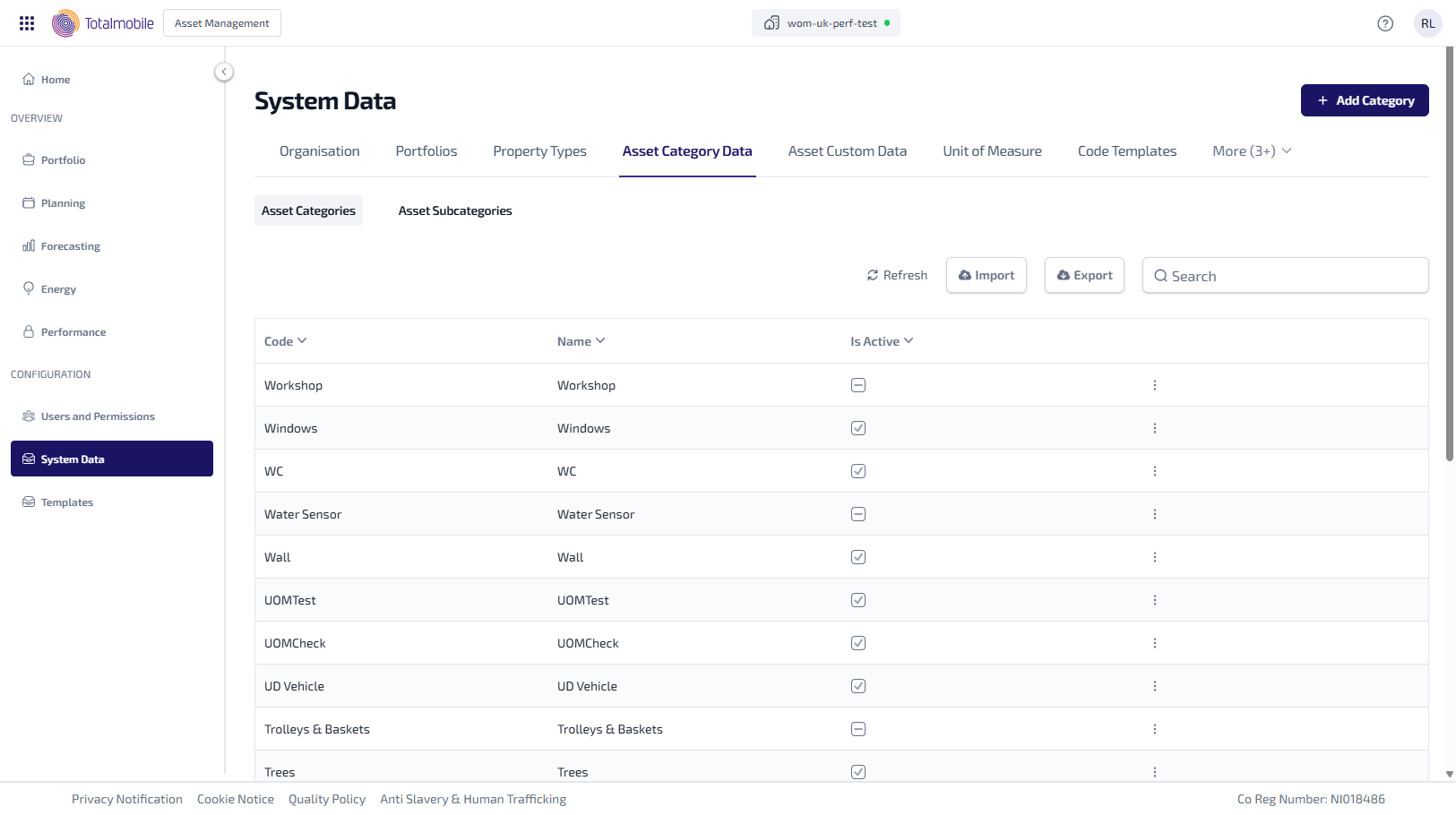Collapse the sidebar with the arrow icon
Viewport: 1456px width, 815px height.
(x=224, y=72)
